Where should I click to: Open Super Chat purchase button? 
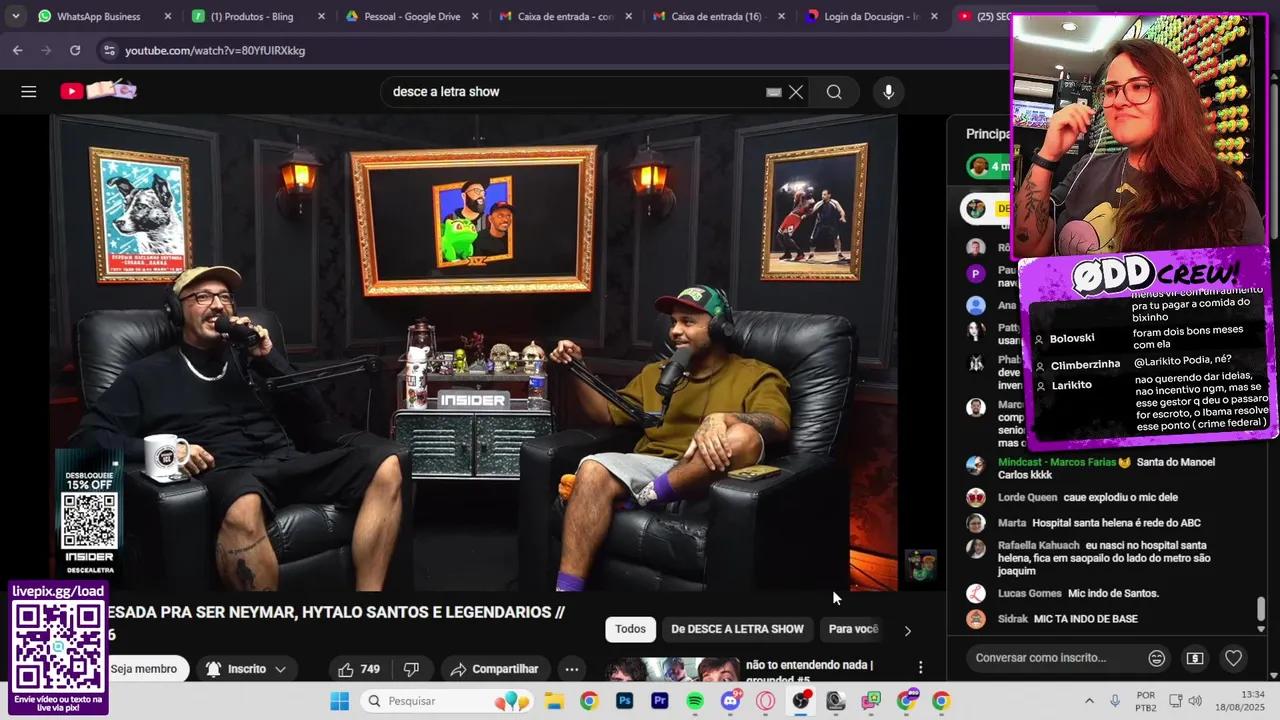1195,658
